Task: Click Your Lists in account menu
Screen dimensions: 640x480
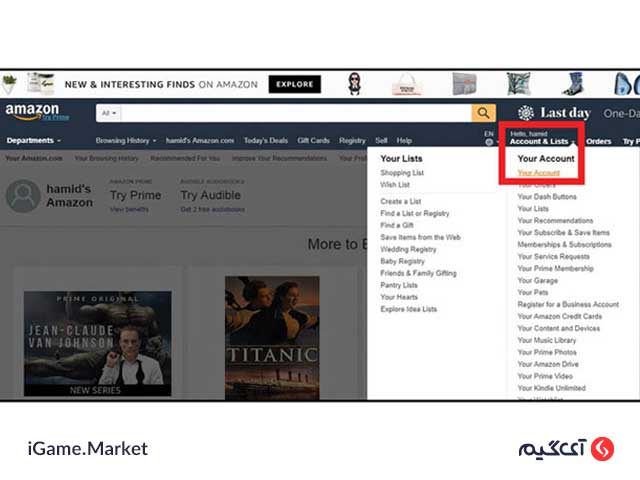Action: (533, 209)
